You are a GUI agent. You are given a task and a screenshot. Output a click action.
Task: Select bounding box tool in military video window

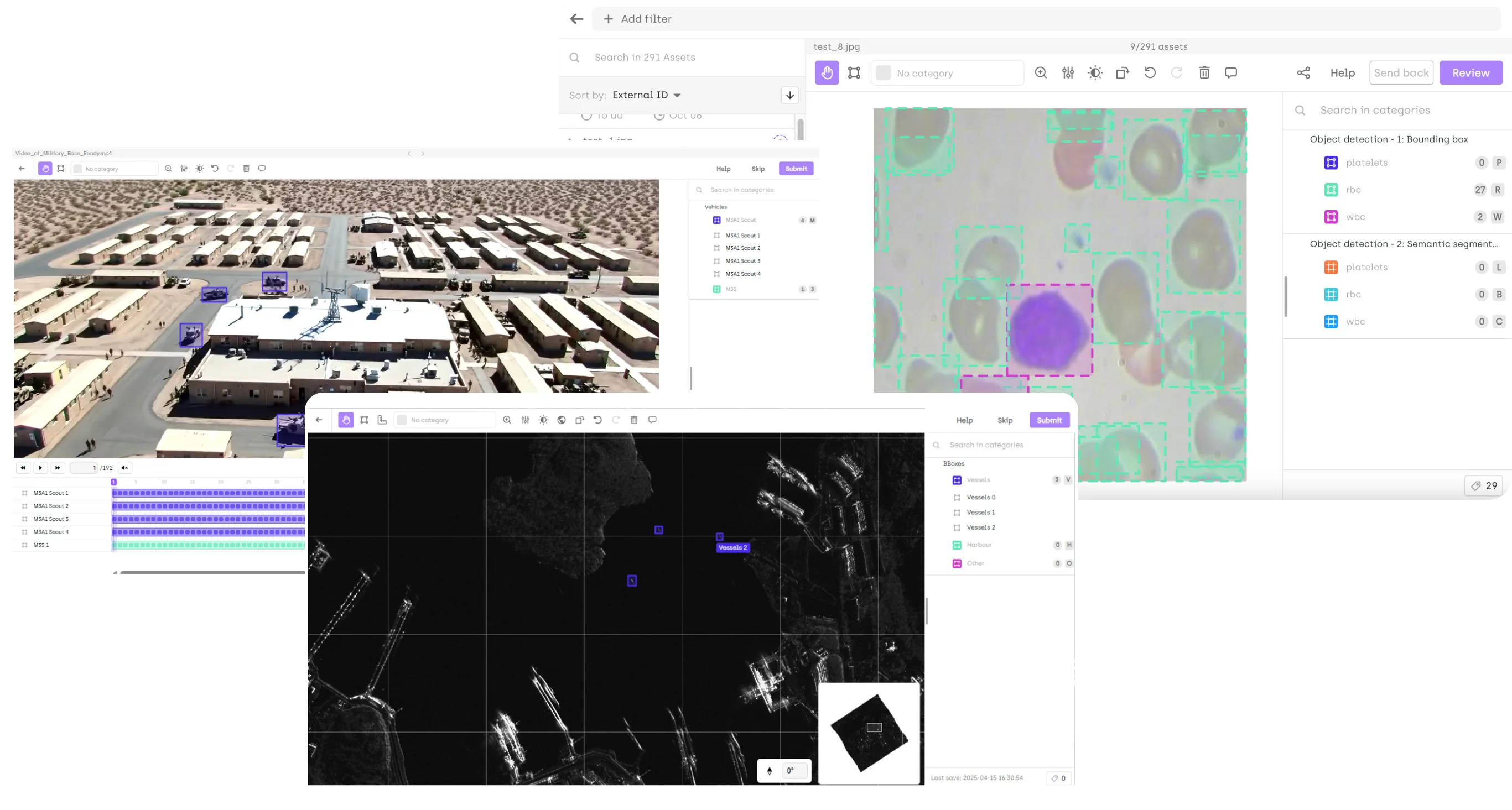(60, 168)
